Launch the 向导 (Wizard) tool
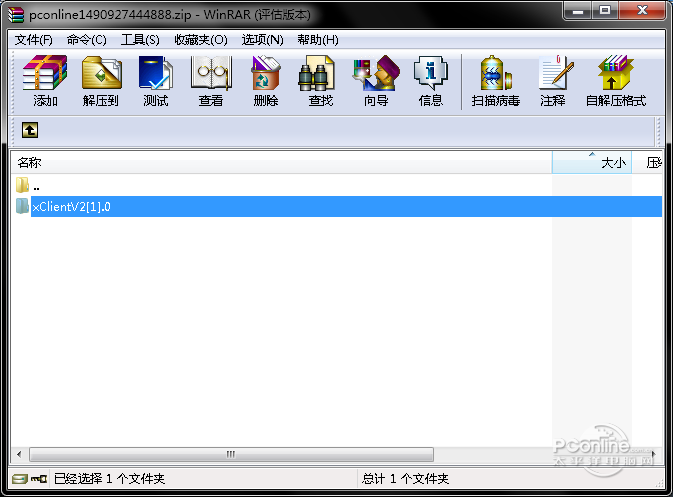This screenshot has width=673, height=497. (376, 81)
